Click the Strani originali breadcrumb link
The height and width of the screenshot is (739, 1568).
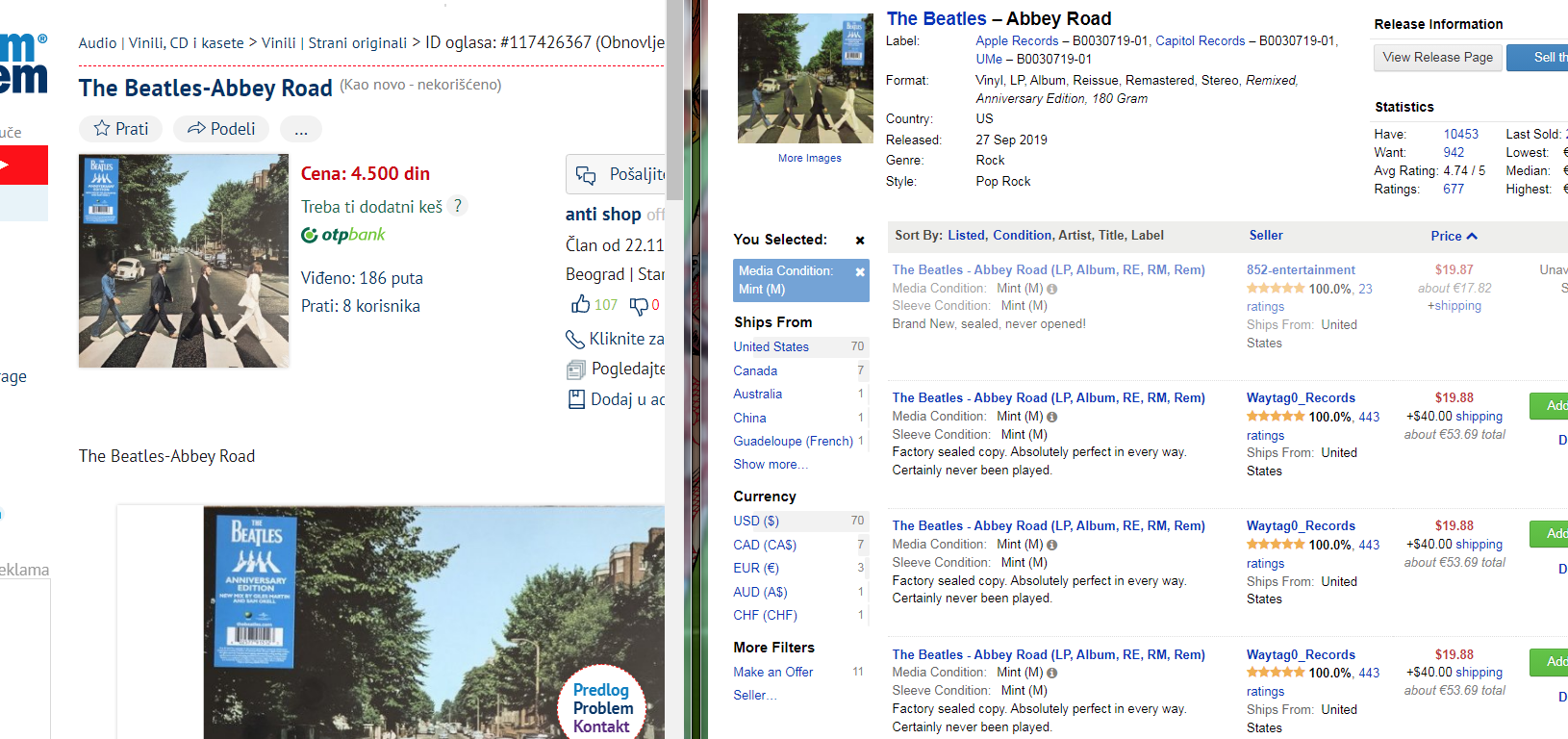(358, 43)
